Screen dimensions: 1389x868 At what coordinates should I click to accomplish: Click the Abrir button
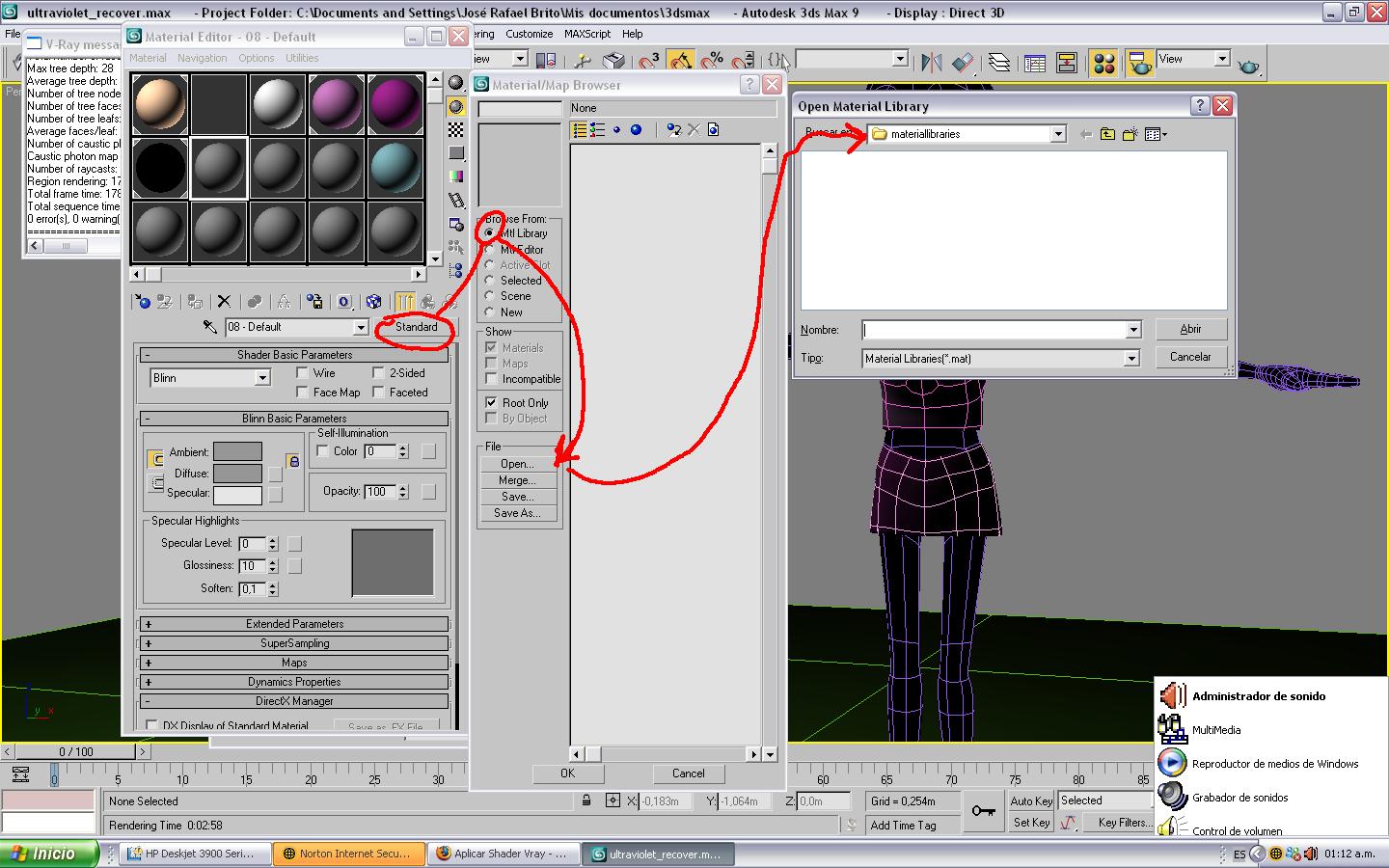[1191, 329]
